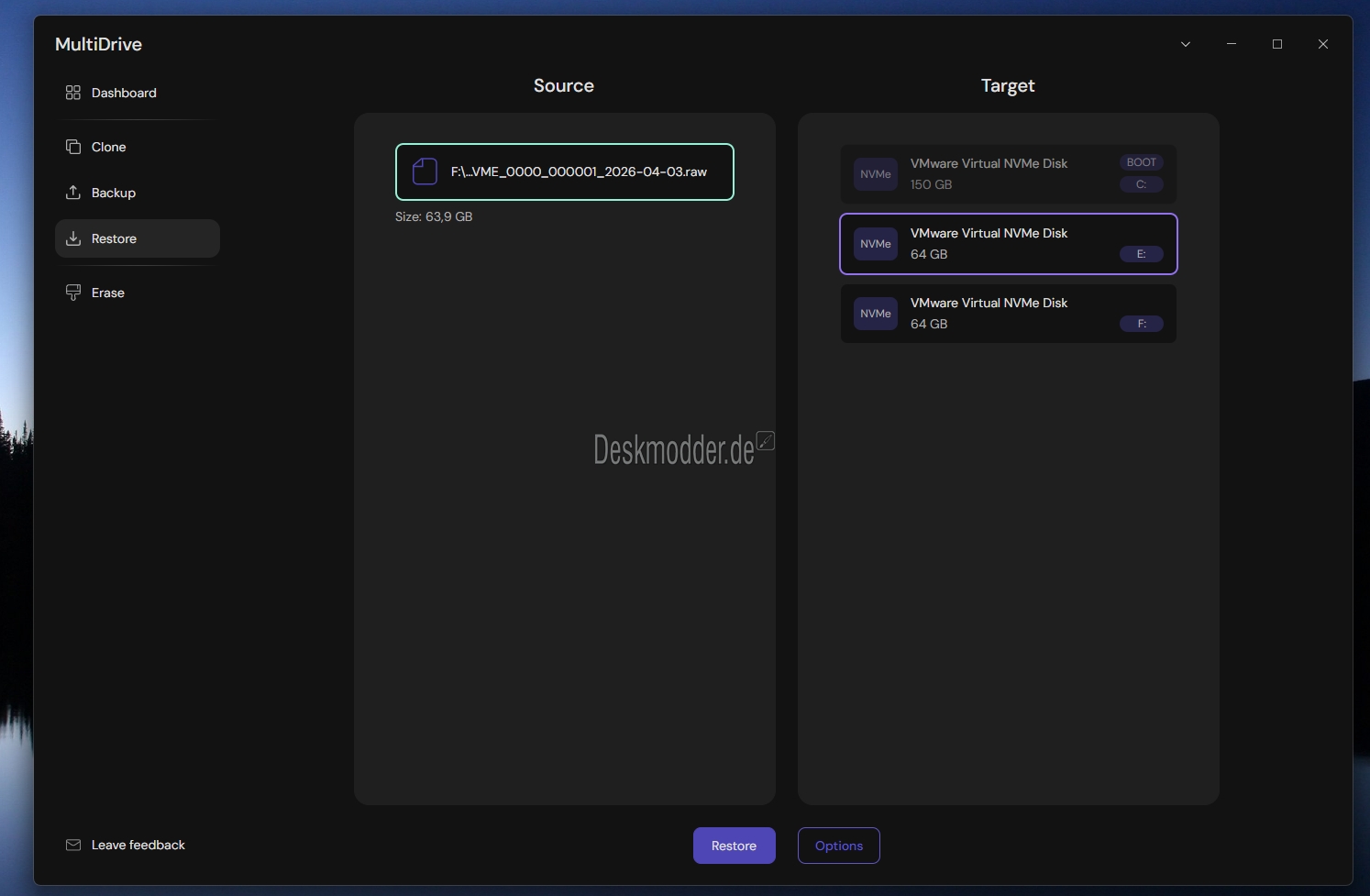
Task: Click the source file document icon
Action: (x=425, y=171)
